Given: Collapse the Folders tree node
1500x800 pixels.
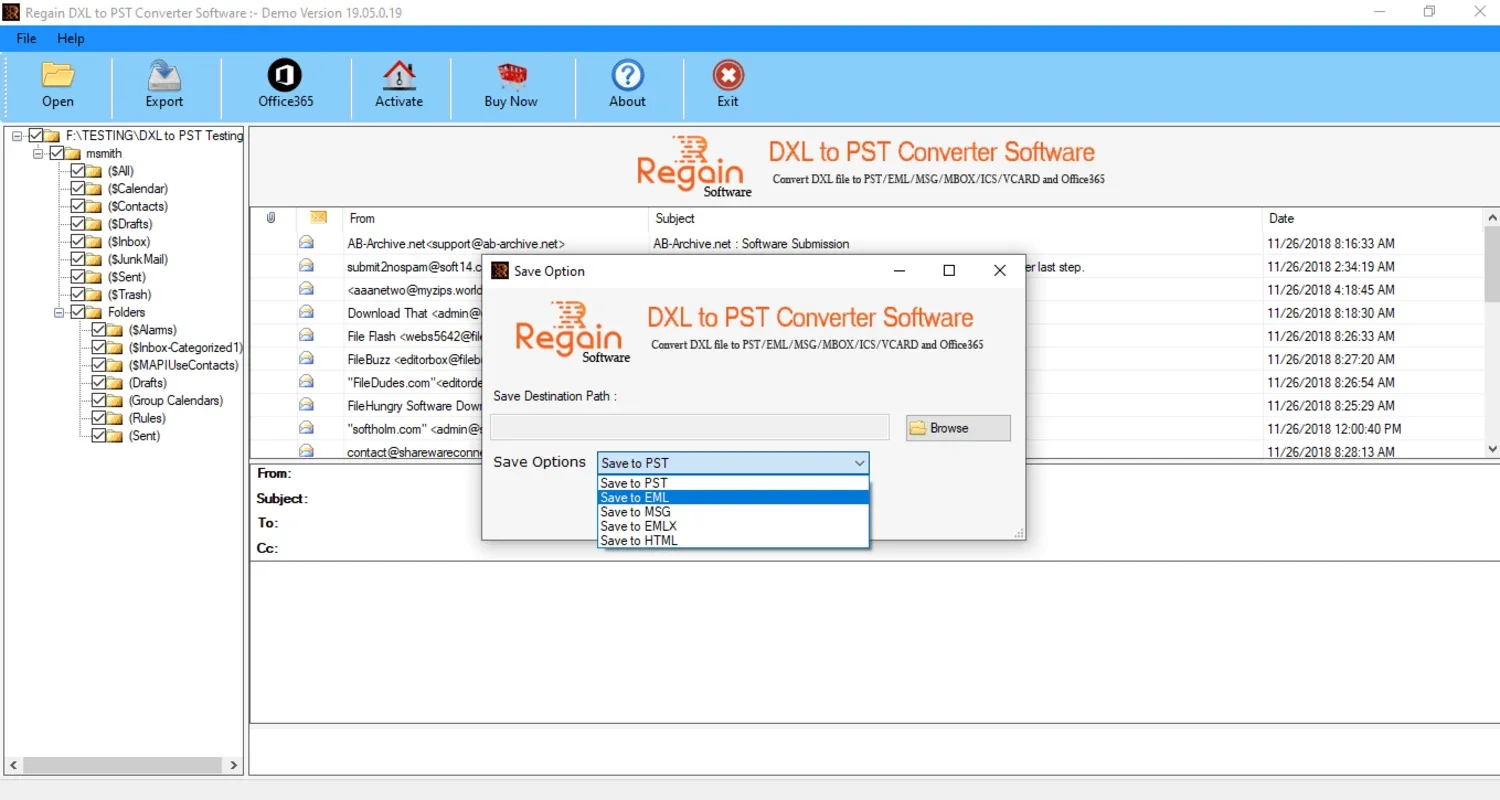Looking at the screenshot, I should [60, 312].
